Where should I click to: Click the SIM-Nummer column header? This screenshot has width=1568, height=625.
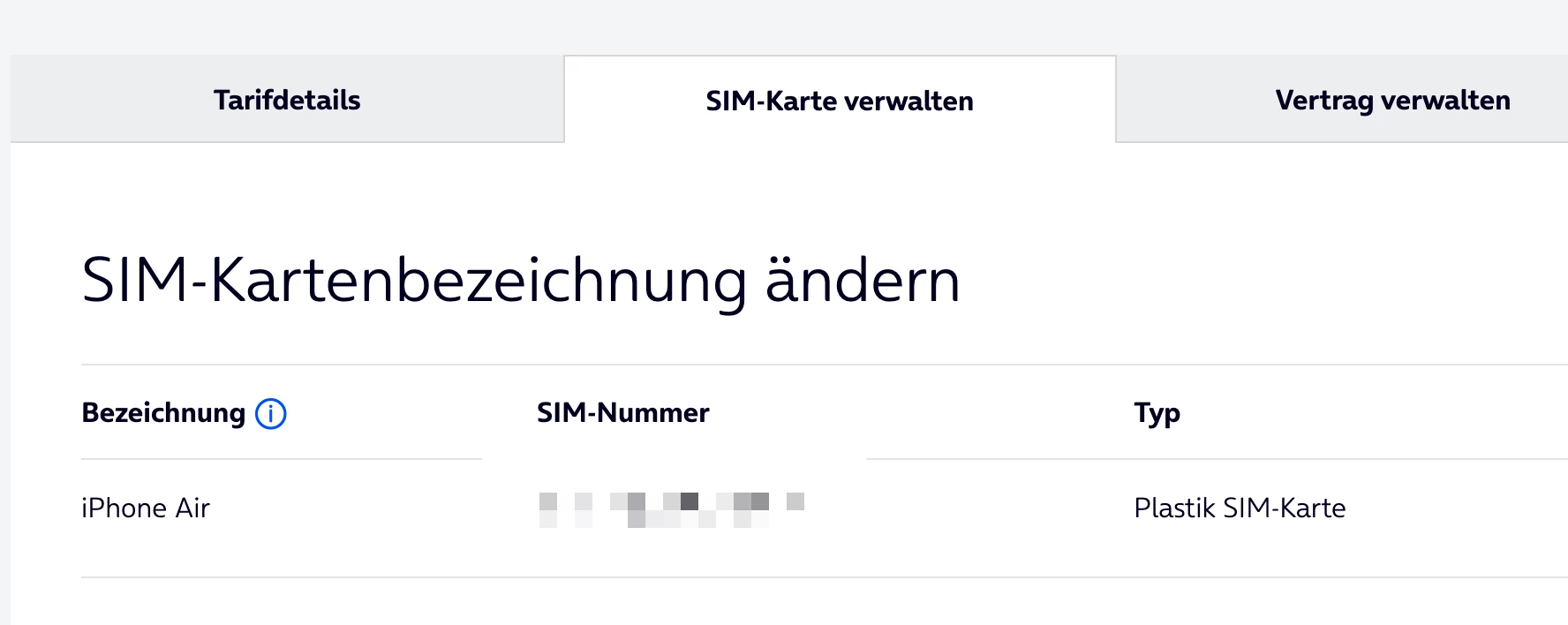tap(622, 413)
